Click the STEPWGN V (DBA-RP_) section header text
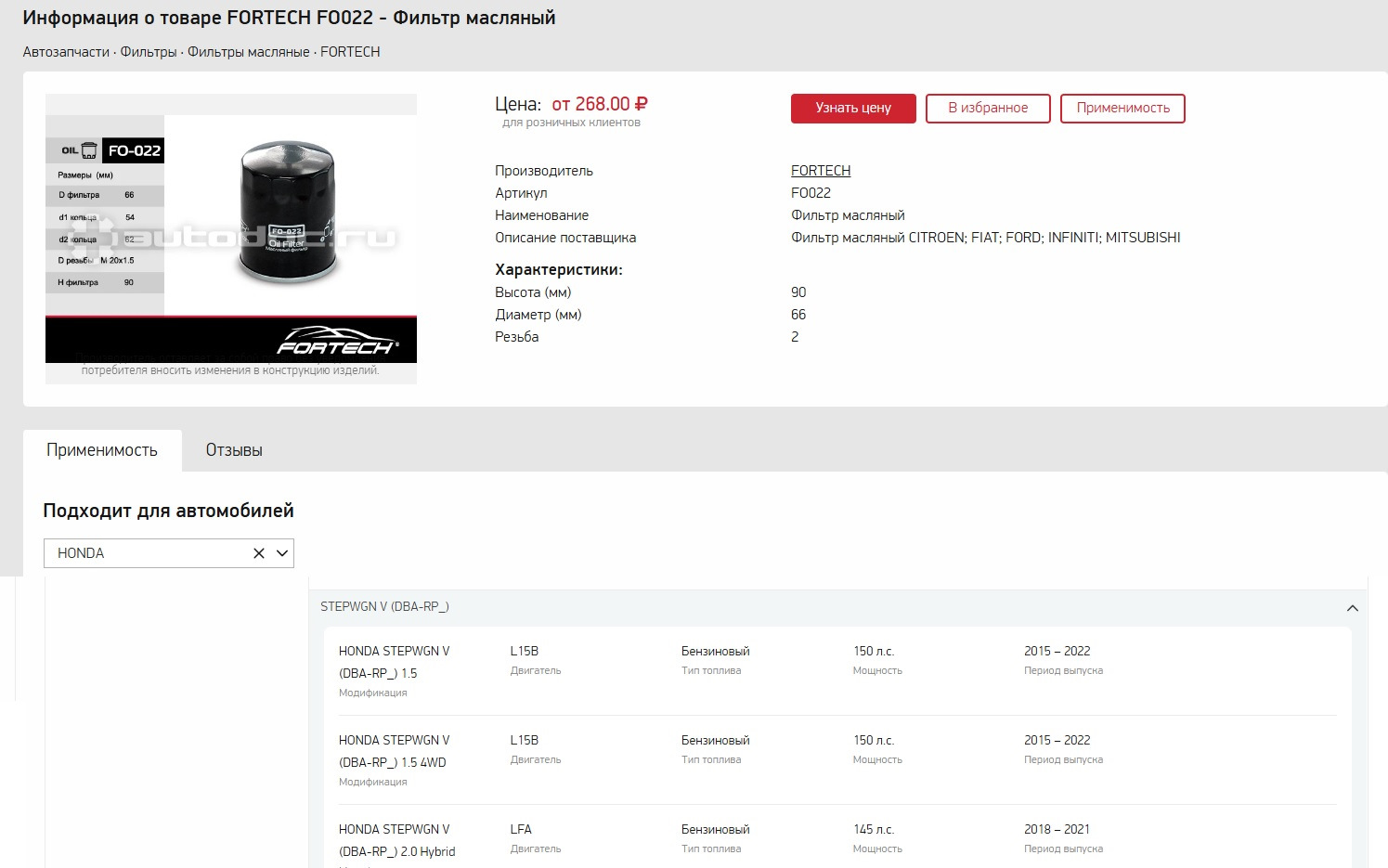 (384, 607)
